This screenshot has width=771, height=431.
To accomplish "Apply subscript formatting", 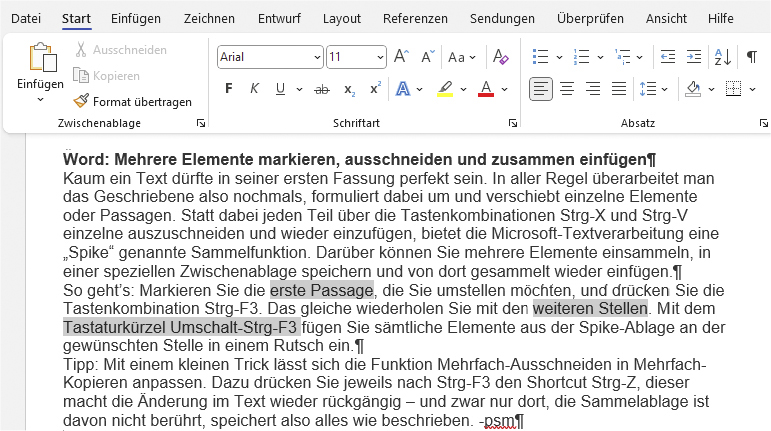I will pyautogui.click(x=350, y=89).
